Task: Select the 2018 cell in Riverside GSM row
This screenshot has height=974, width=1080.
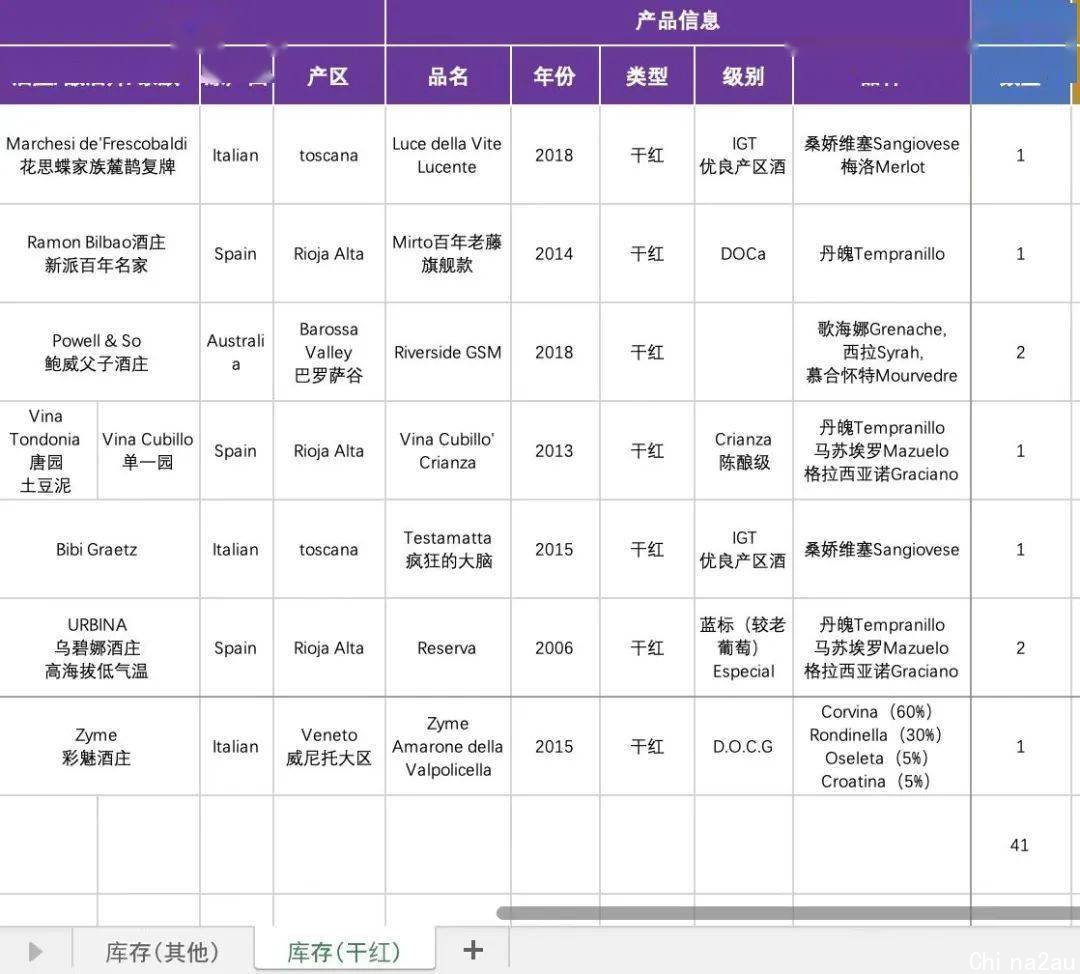Action: point(554,352)
